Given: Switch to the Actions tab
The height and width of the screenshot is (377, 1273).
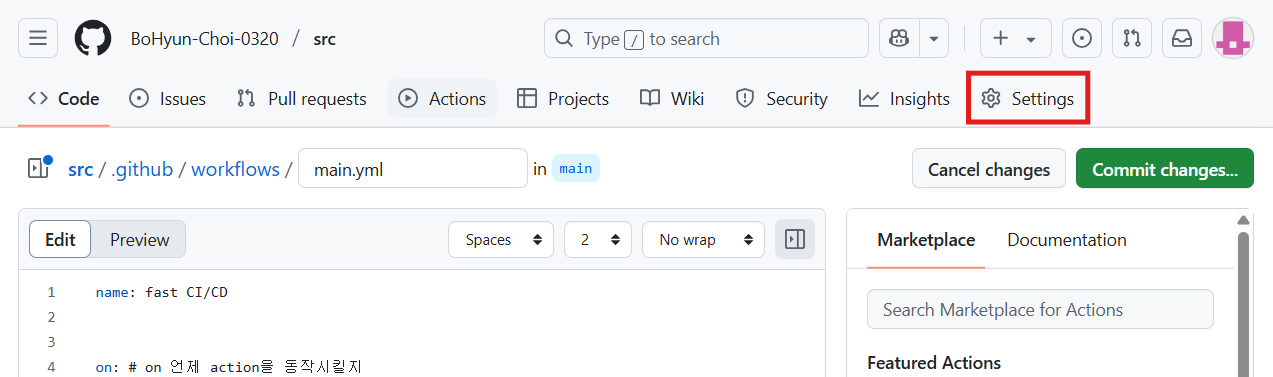Looking at the screenshot, I should (442, 99).
